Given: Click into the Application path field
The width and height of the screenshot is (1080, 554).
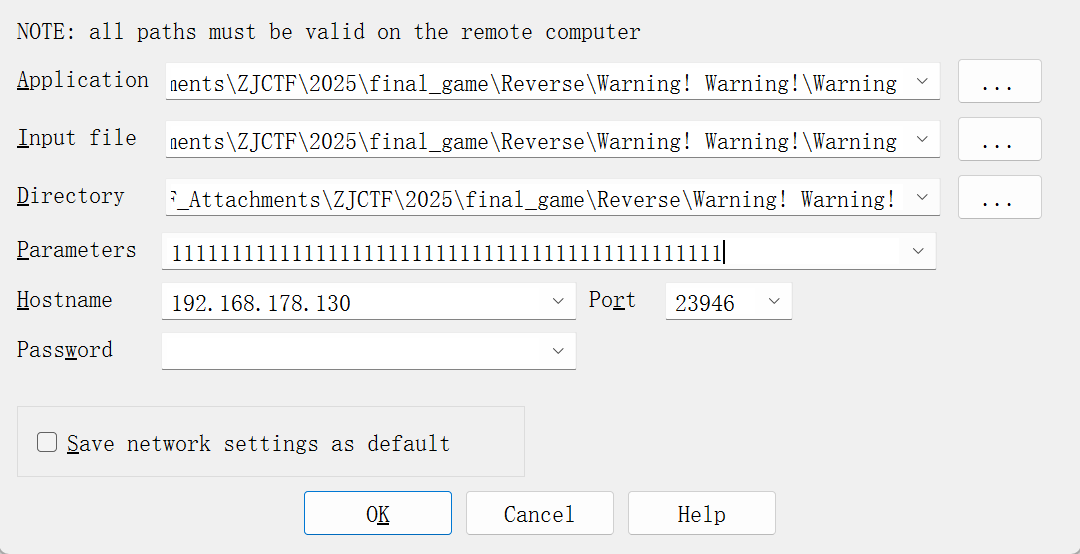Looking at the screenshot, I should (535, 83).
